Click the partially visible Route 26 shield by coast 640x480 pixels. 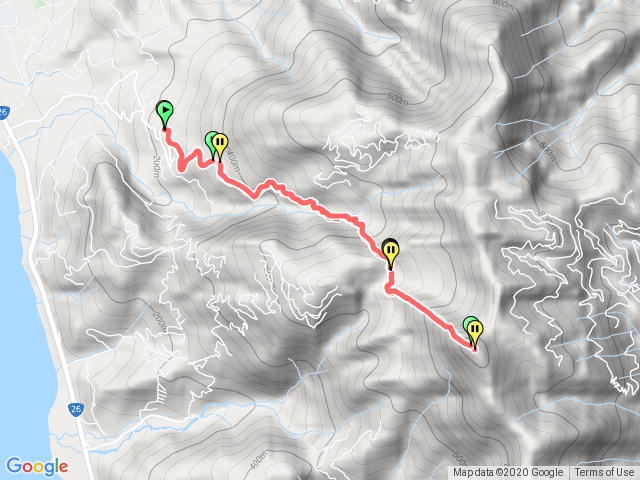tap(4, 113)
